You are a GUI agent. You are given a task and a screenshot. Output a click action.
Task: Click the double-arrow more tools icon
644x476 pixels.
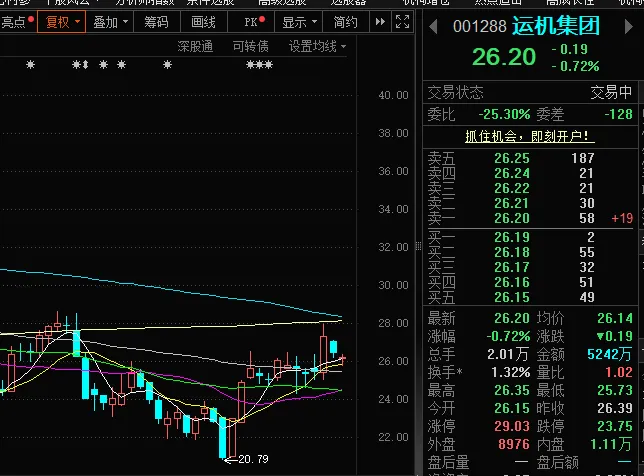[380, 22]
